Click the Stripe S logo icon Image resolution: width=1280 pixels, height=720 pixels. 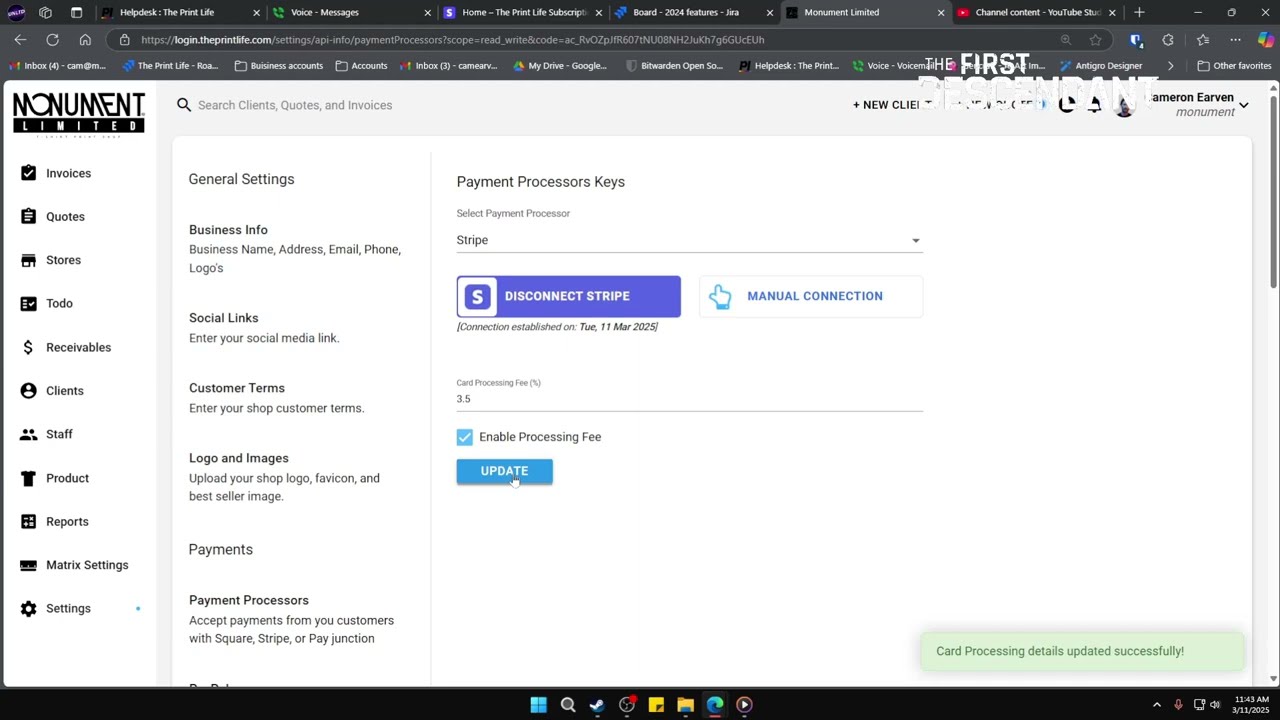pyautogui.click(x=478, y=296)
